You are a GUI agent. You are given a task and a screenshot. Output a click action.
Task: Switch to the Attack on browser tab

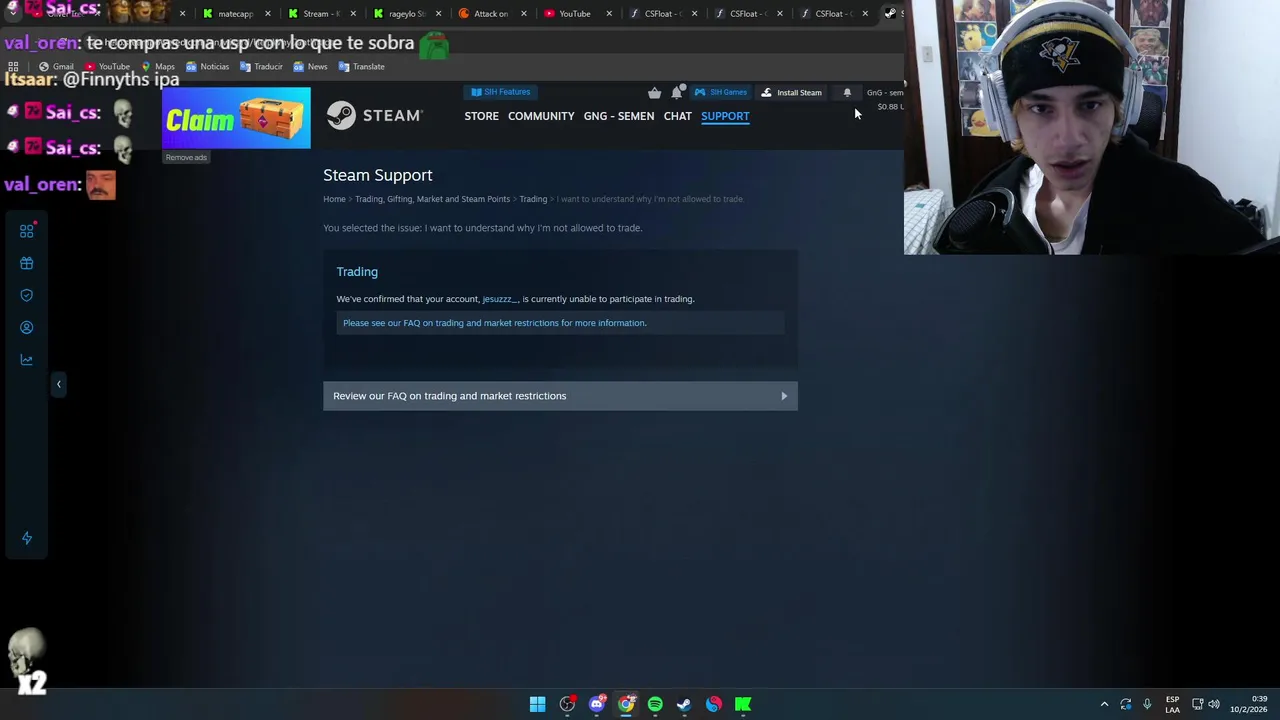(x=490, y=14)
